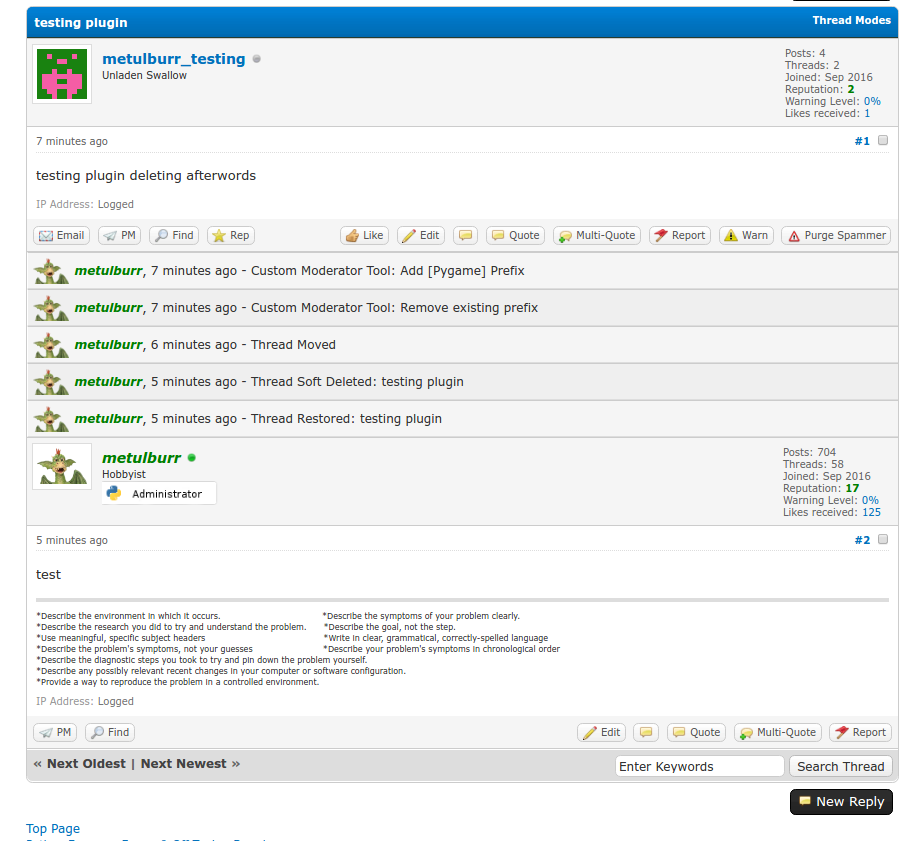921x841 pixels.
Task: Click the Find button under post #2
Action: [x=110, y=733]
